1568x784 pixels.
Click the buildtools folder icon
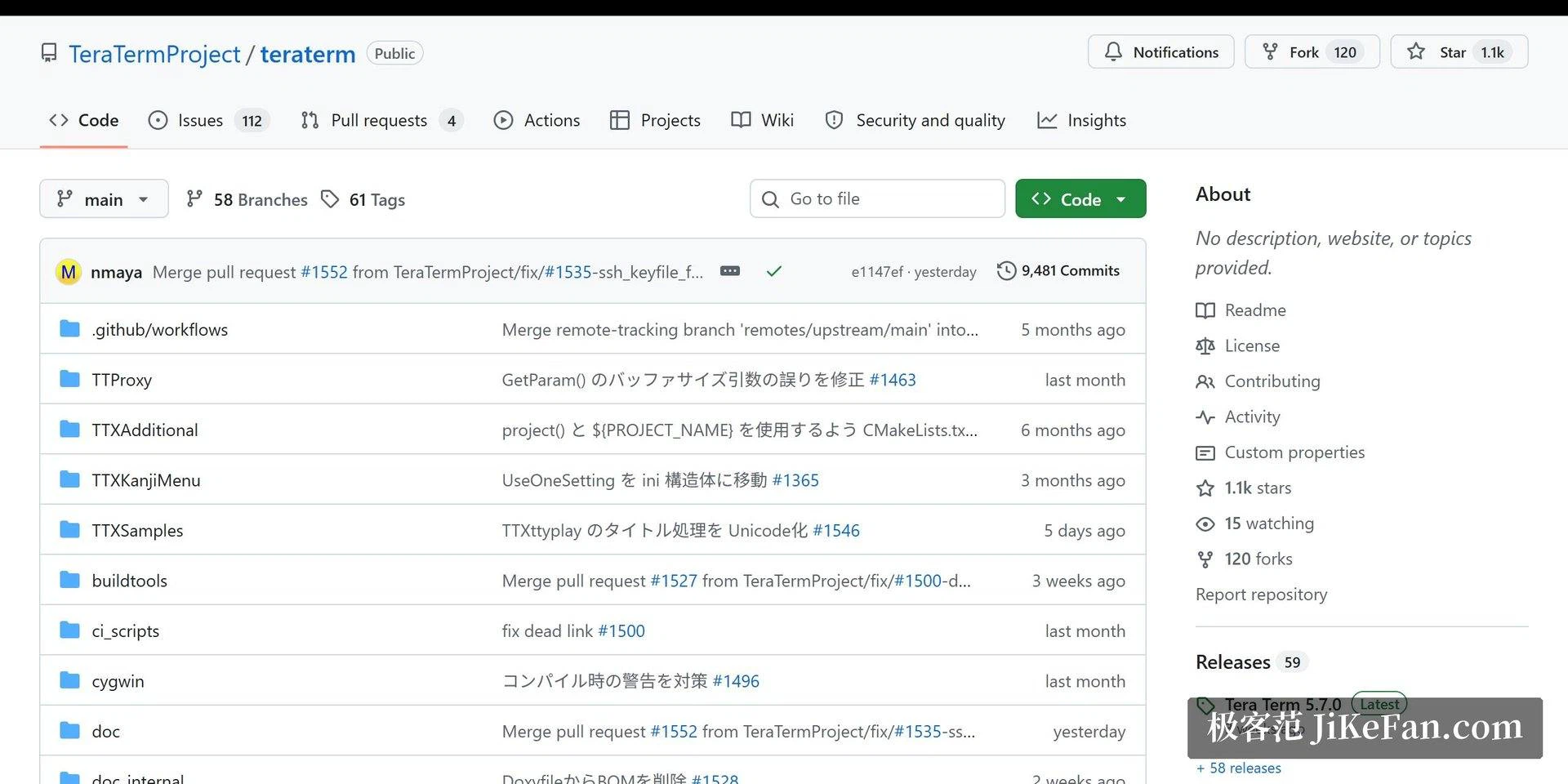pyautogui.click(x=70, y=580)
